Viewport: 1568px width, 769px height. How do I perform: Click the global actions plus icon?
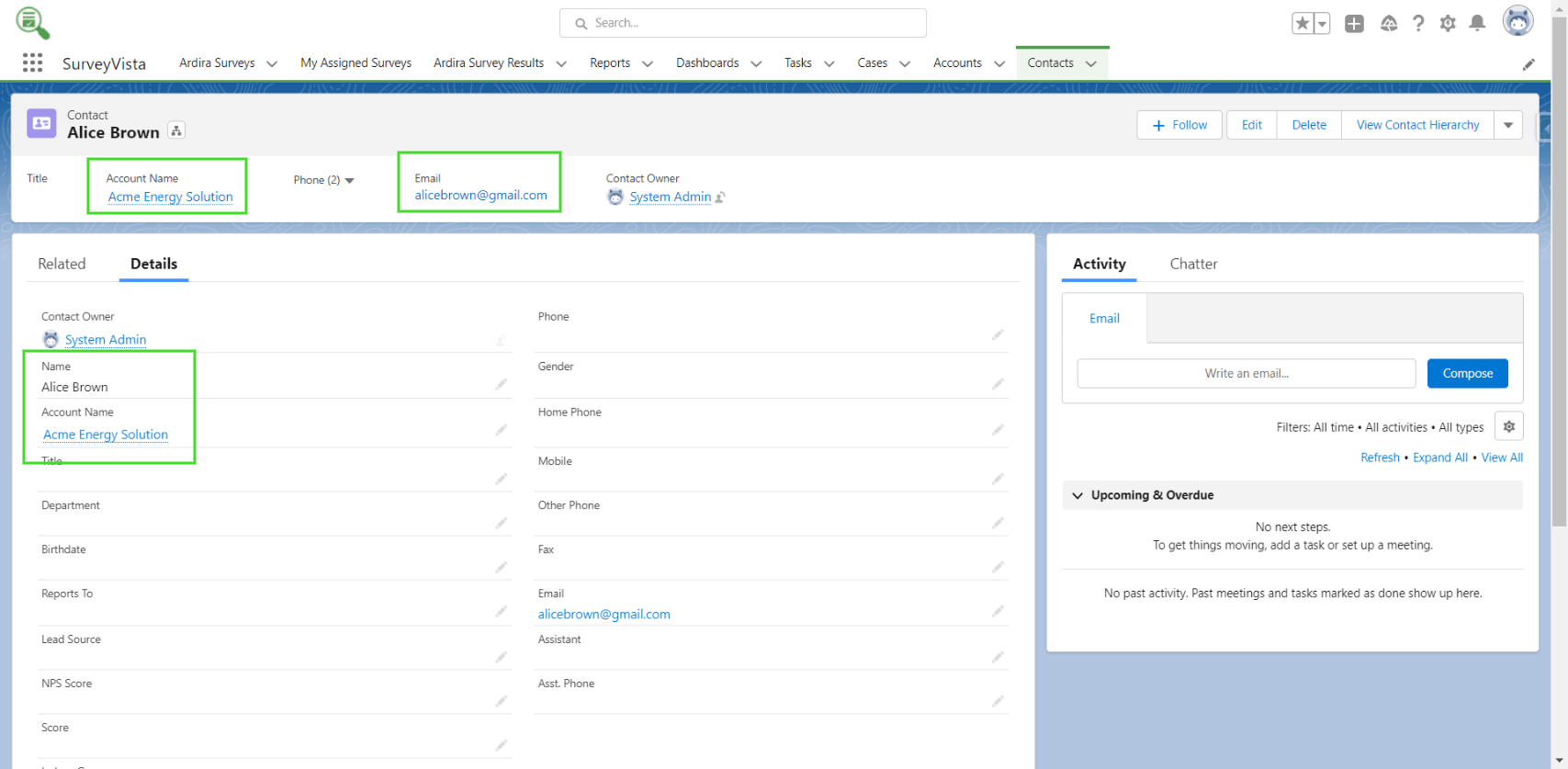[1354, 24]
